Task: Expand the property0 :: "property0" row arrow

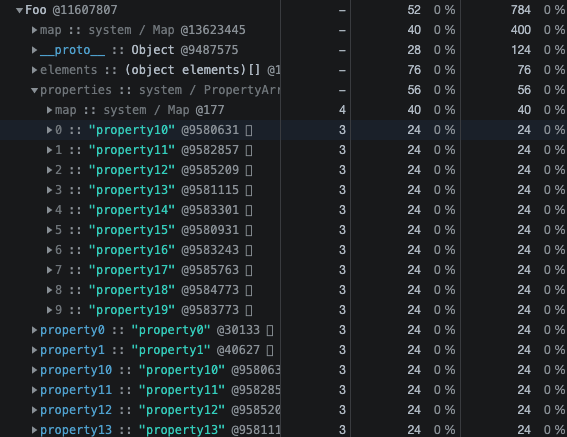Action: pos(34,330)
